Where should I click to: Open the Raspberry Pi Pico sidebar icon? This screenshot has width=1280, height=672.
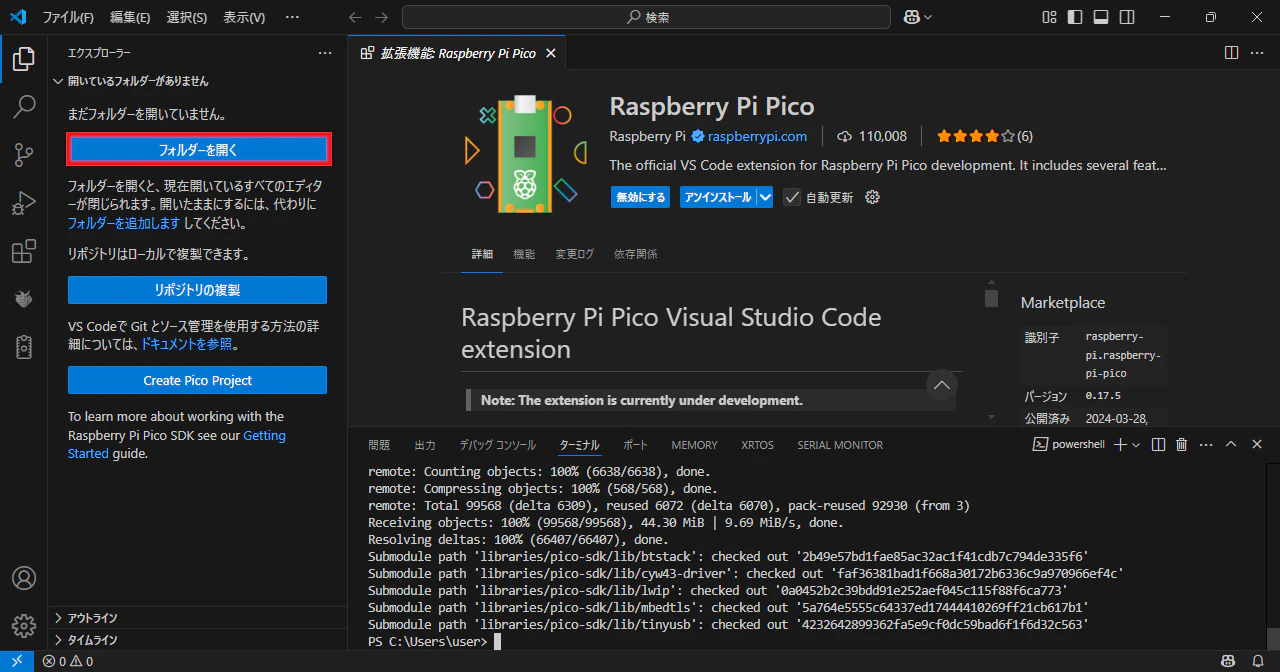coord(24,299)
